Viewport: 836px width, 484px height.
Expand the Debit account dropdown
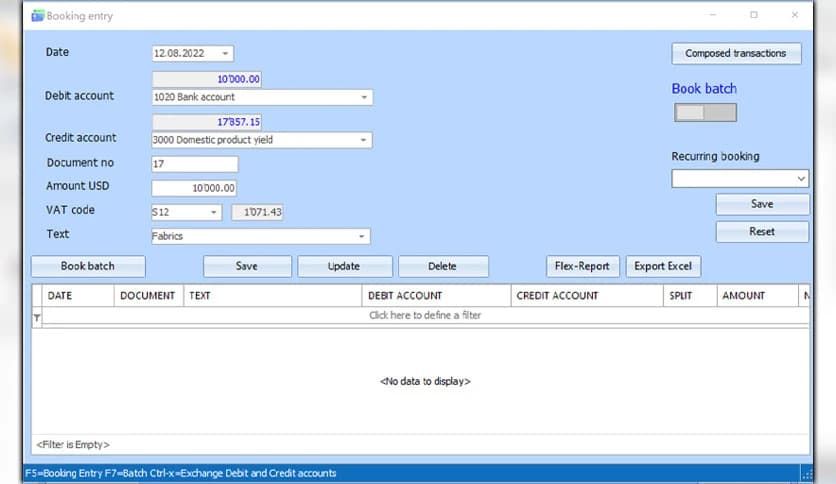pyautogui.click(x=364, y=97)
